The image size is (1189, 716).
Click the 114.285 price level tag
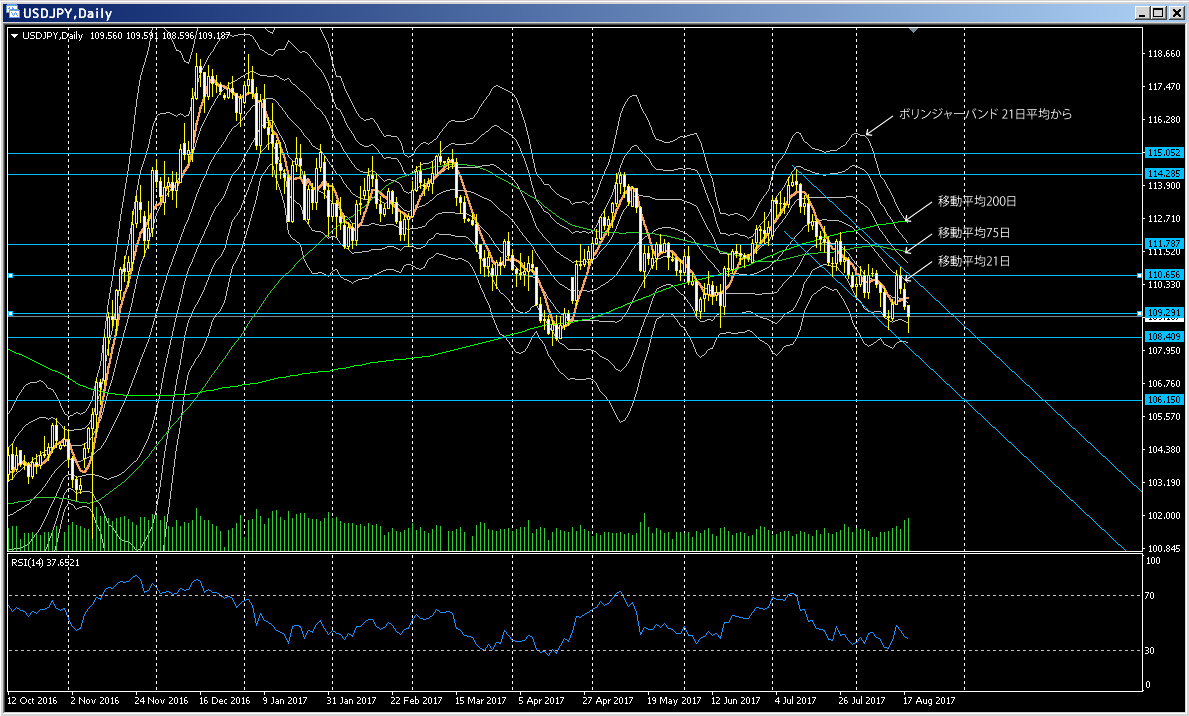point(1163,174)
